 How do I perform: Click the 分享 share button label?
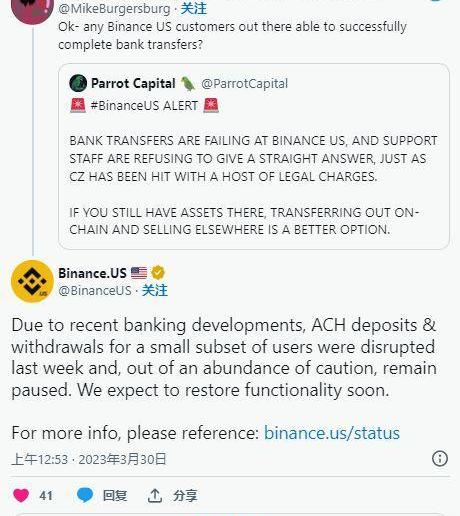[x=185, y=495]
